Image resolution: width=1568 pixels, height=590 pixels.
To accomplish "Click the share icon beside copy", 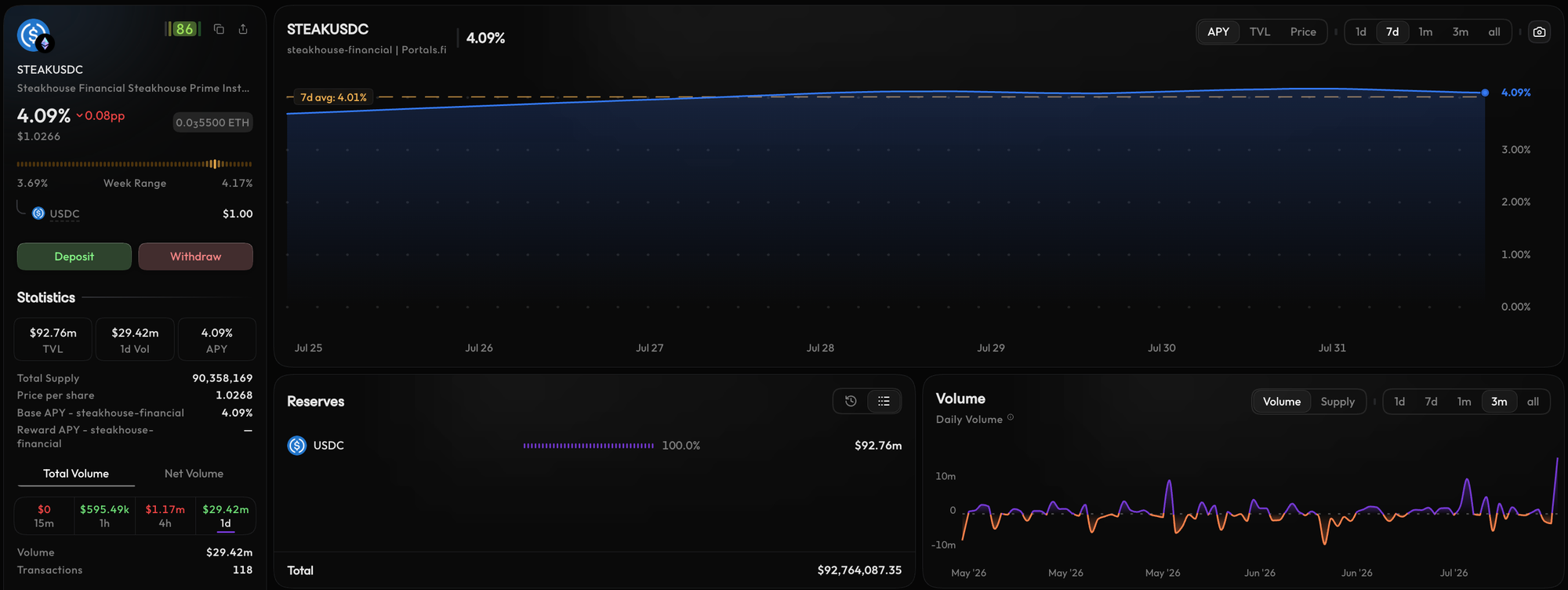I will pyautogui.click(x=243, y=29).
